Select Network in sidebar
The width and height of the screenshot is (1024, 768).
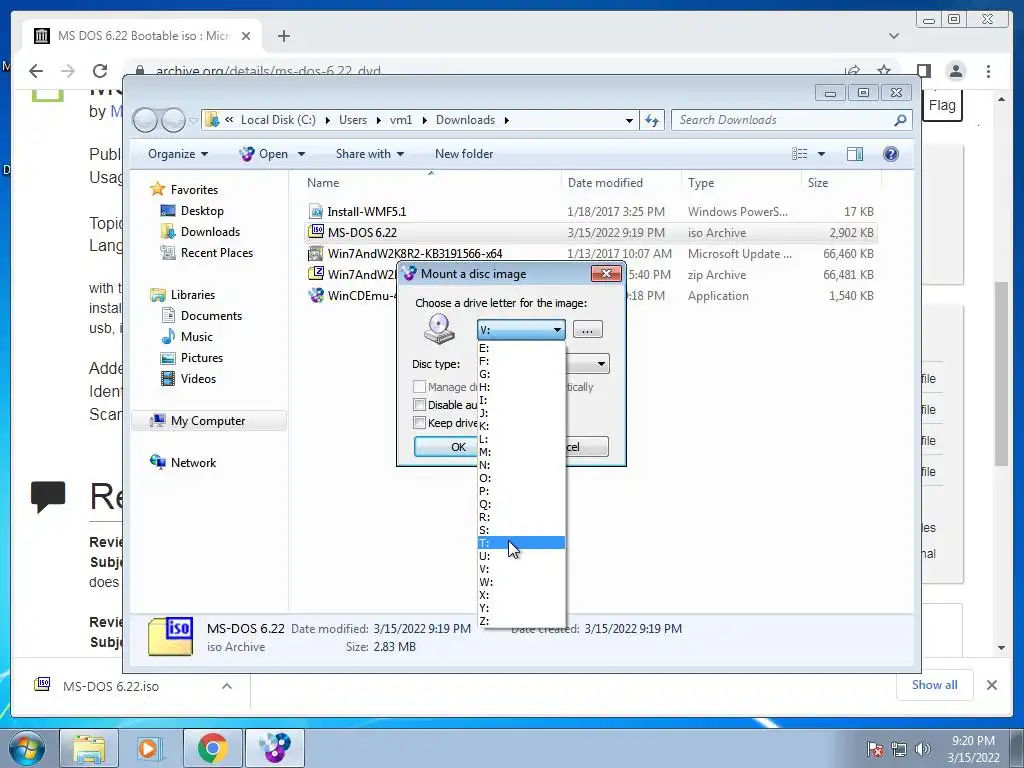[x=193, y=463]
